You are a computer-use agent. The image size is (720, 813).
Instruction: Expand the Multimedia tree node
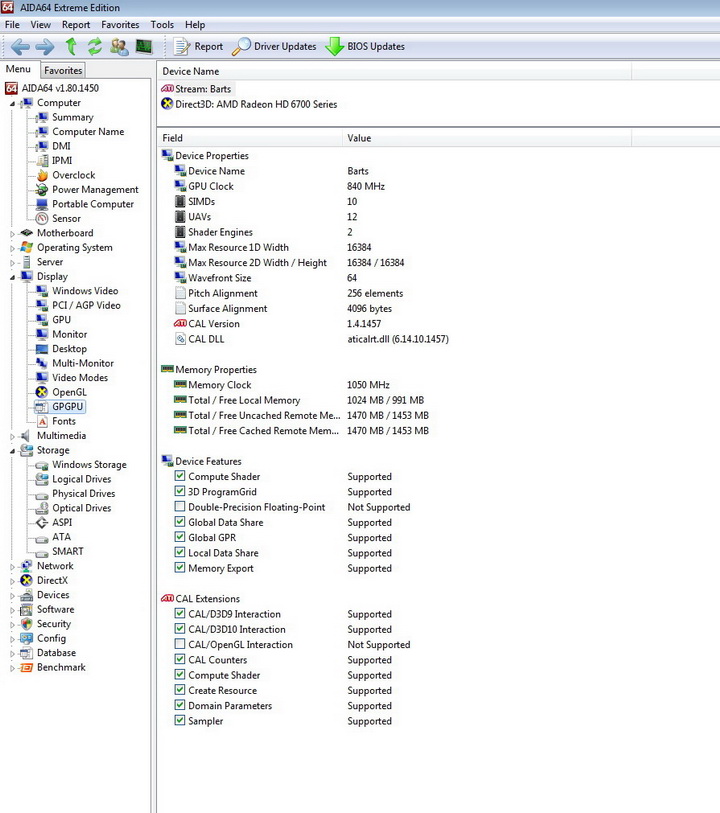(x=12, y=437)
